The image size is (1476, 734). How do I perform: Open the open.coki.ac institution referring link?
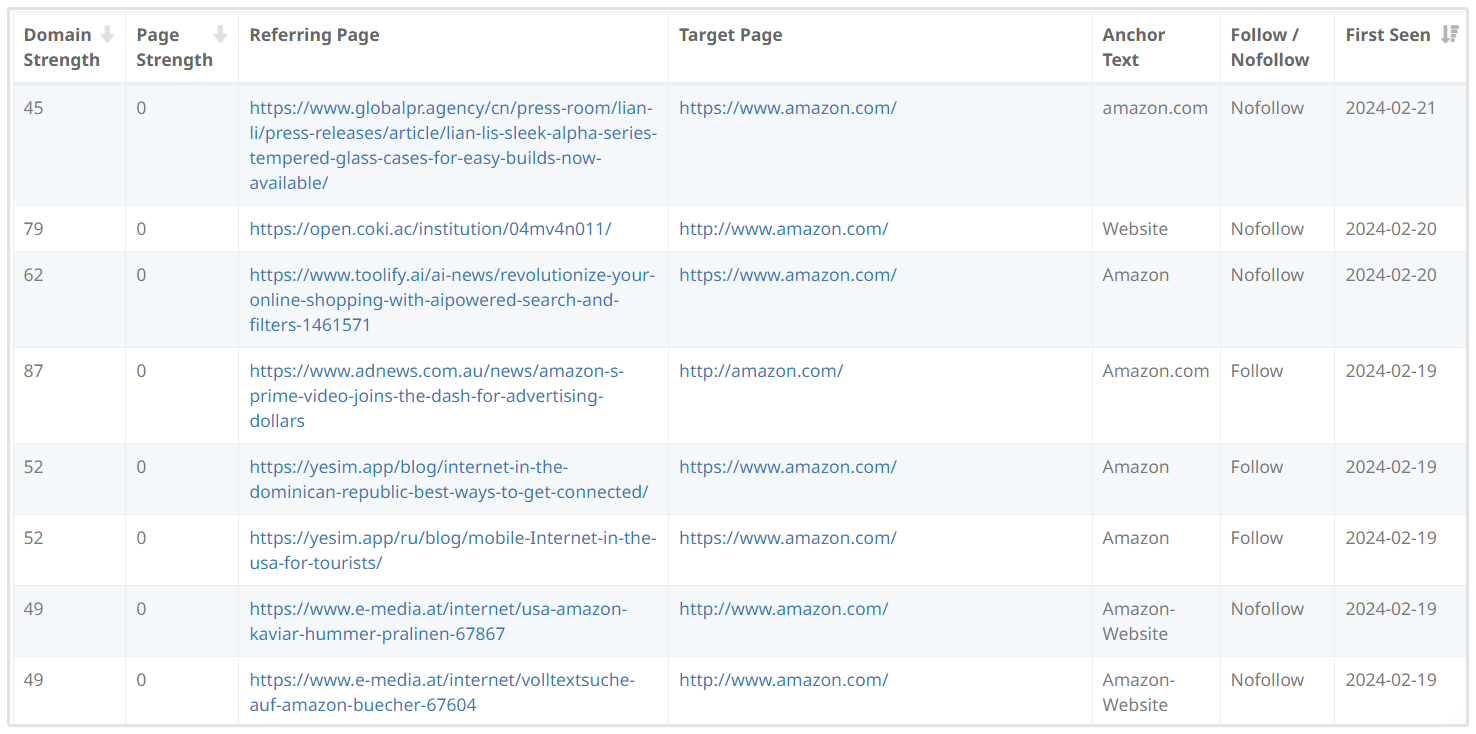click(430, 229)
